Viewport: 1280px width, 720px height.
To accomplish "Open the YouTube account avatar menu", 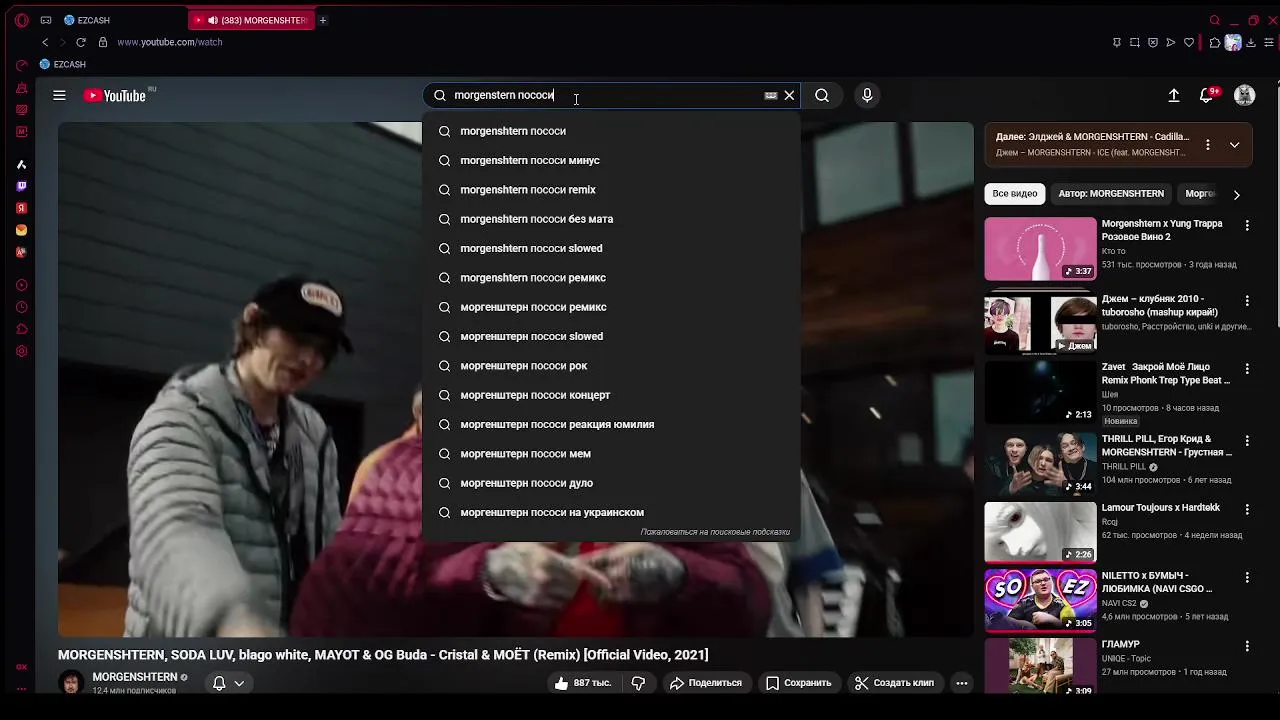I will pos(1244,95).
